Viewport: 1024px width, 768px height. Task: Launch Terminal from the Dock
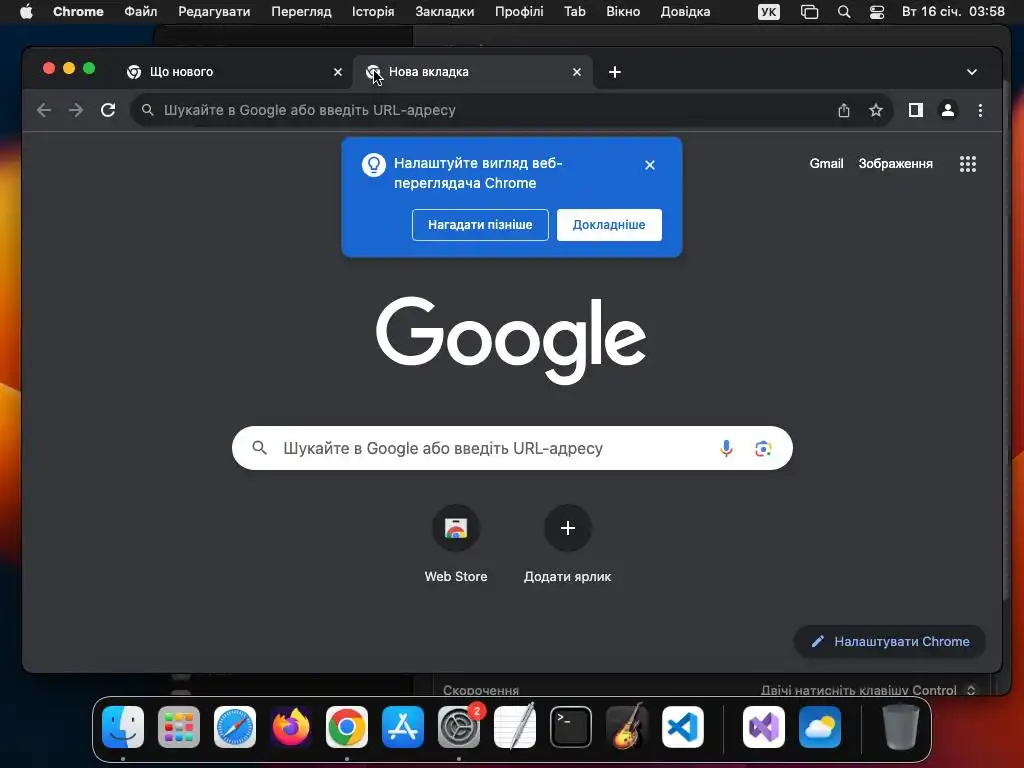(571, 727)
